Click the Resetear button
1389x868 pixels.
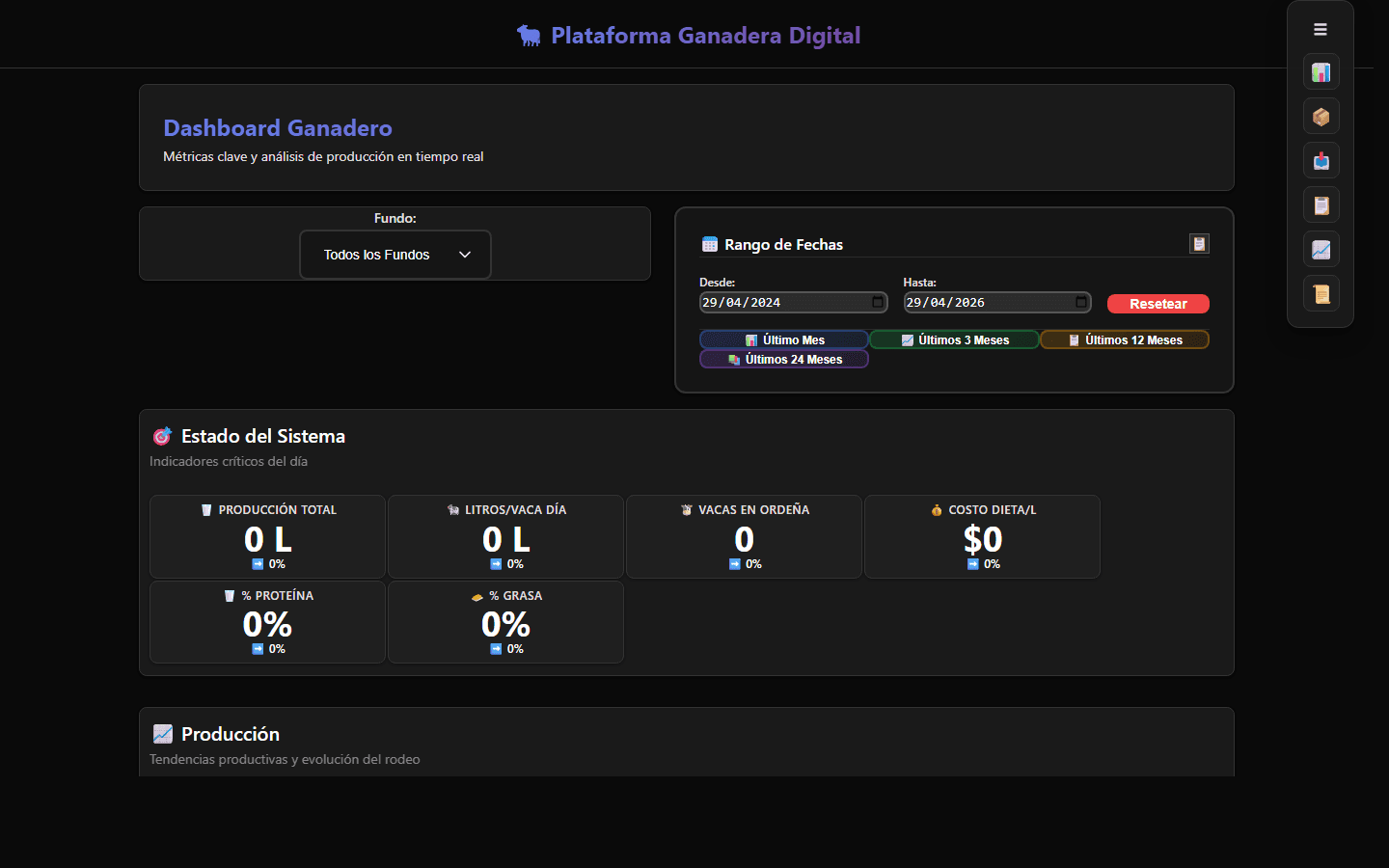coord(1158,304)
